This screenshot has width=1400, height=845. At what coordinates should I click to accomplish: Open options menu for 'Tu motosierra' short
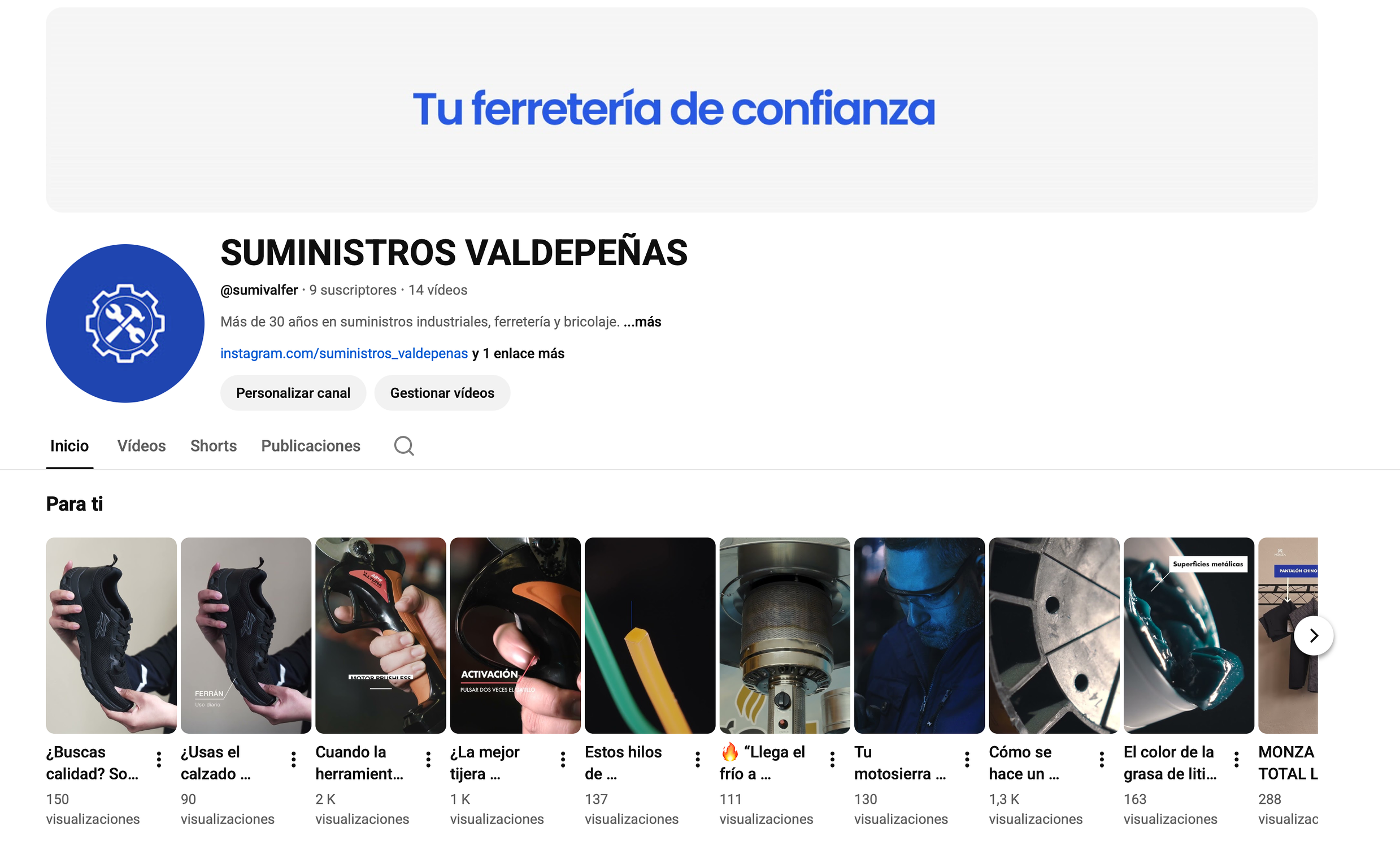967,759
